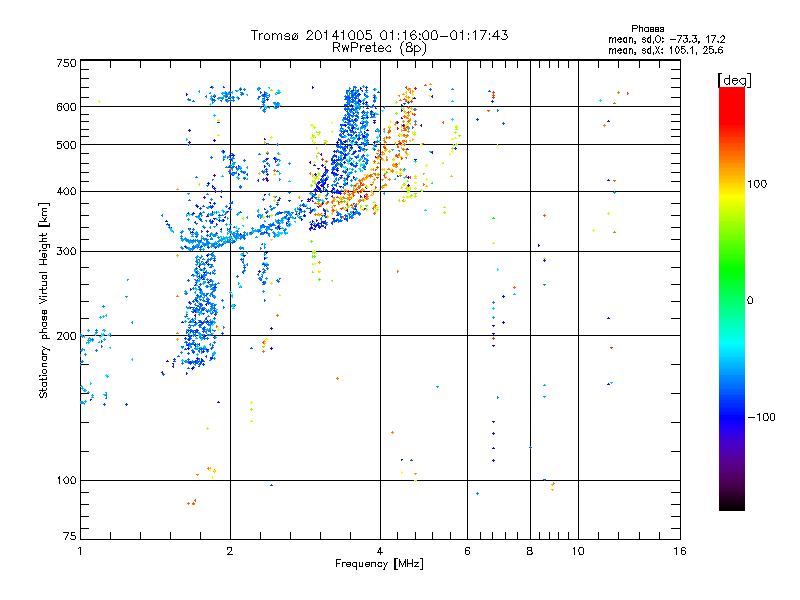
Task: Click the x-axis tick label '2'
Action: 230,551
